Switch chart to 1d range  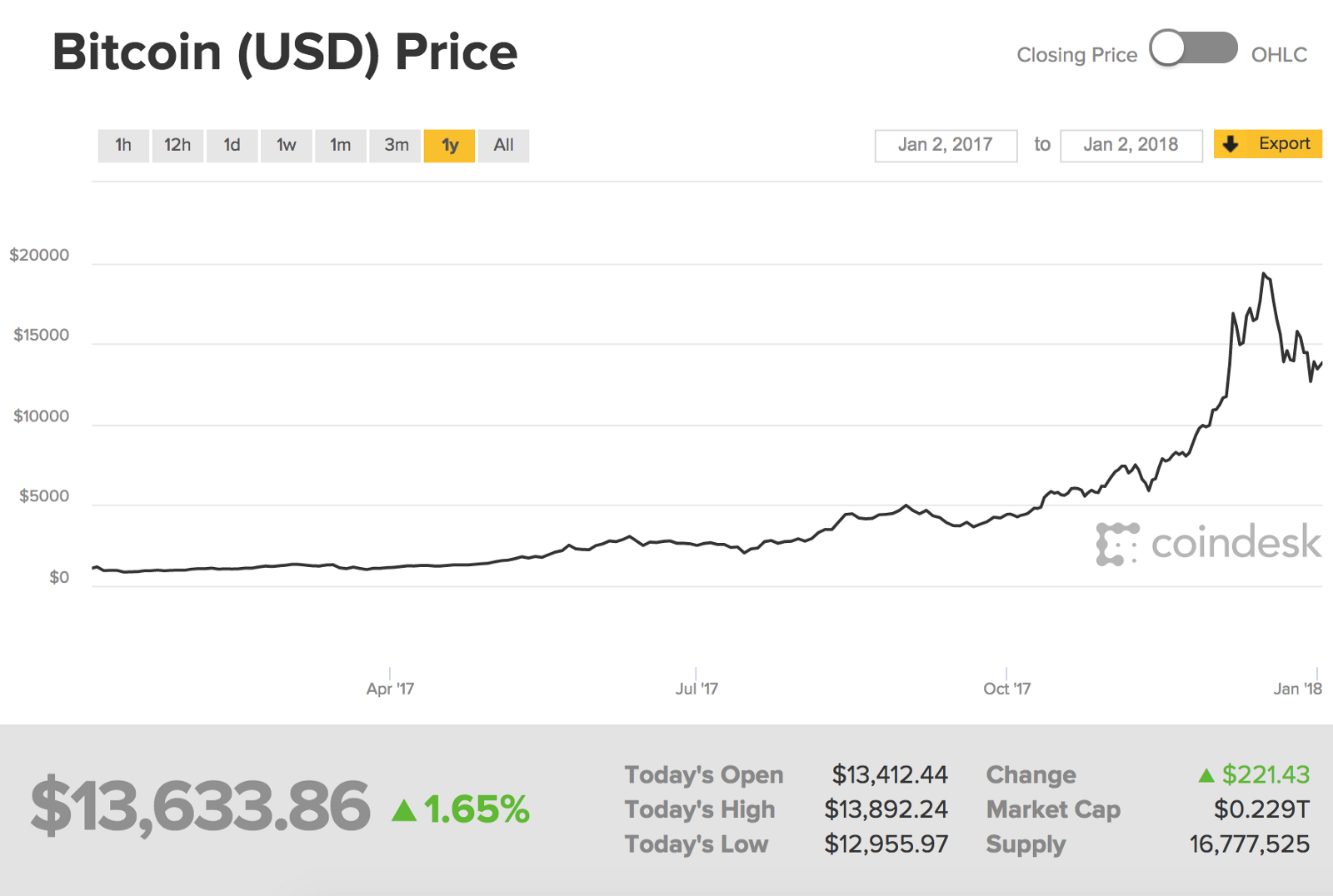[x=232, y=146]
